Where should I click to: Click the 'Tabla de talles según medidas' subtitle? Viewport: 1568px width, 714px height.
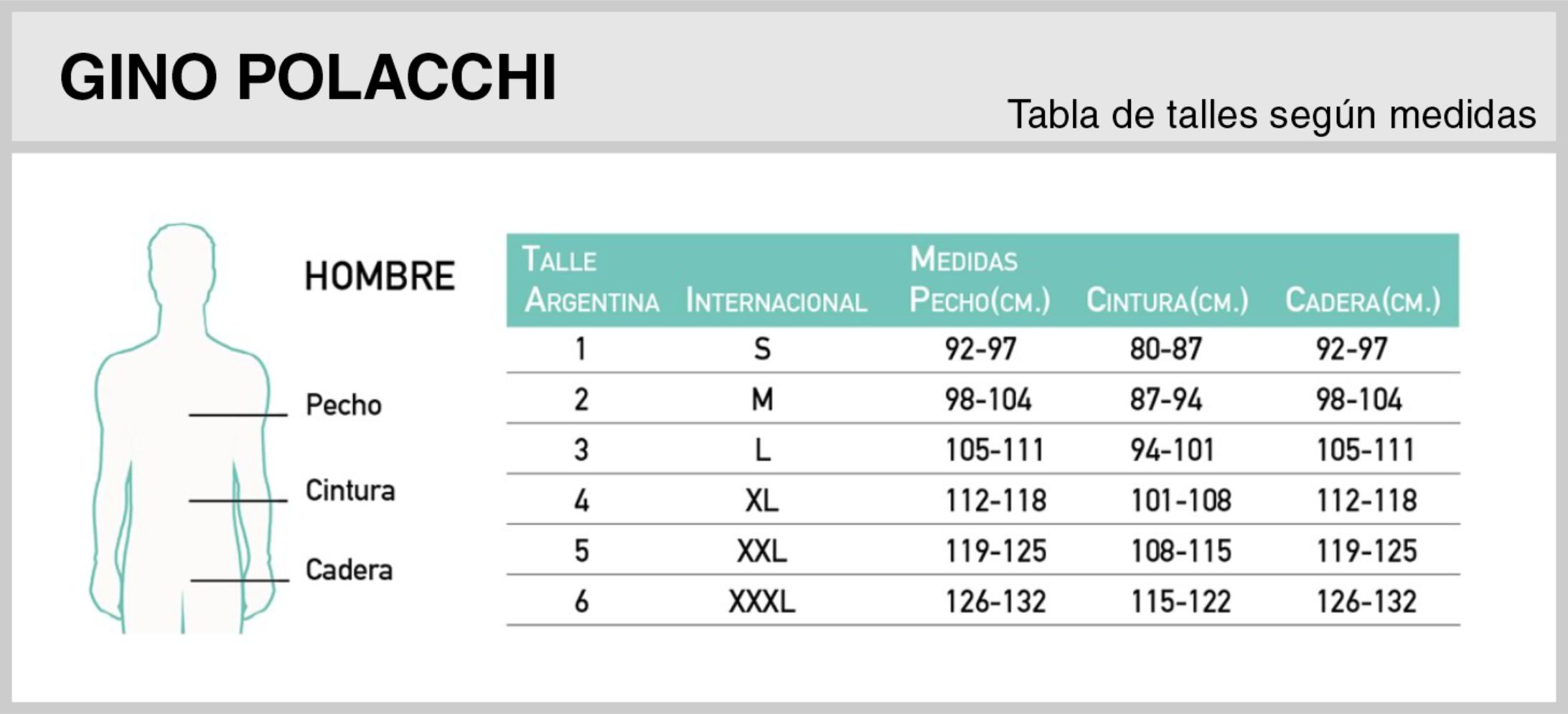[x=1271, y=115]
